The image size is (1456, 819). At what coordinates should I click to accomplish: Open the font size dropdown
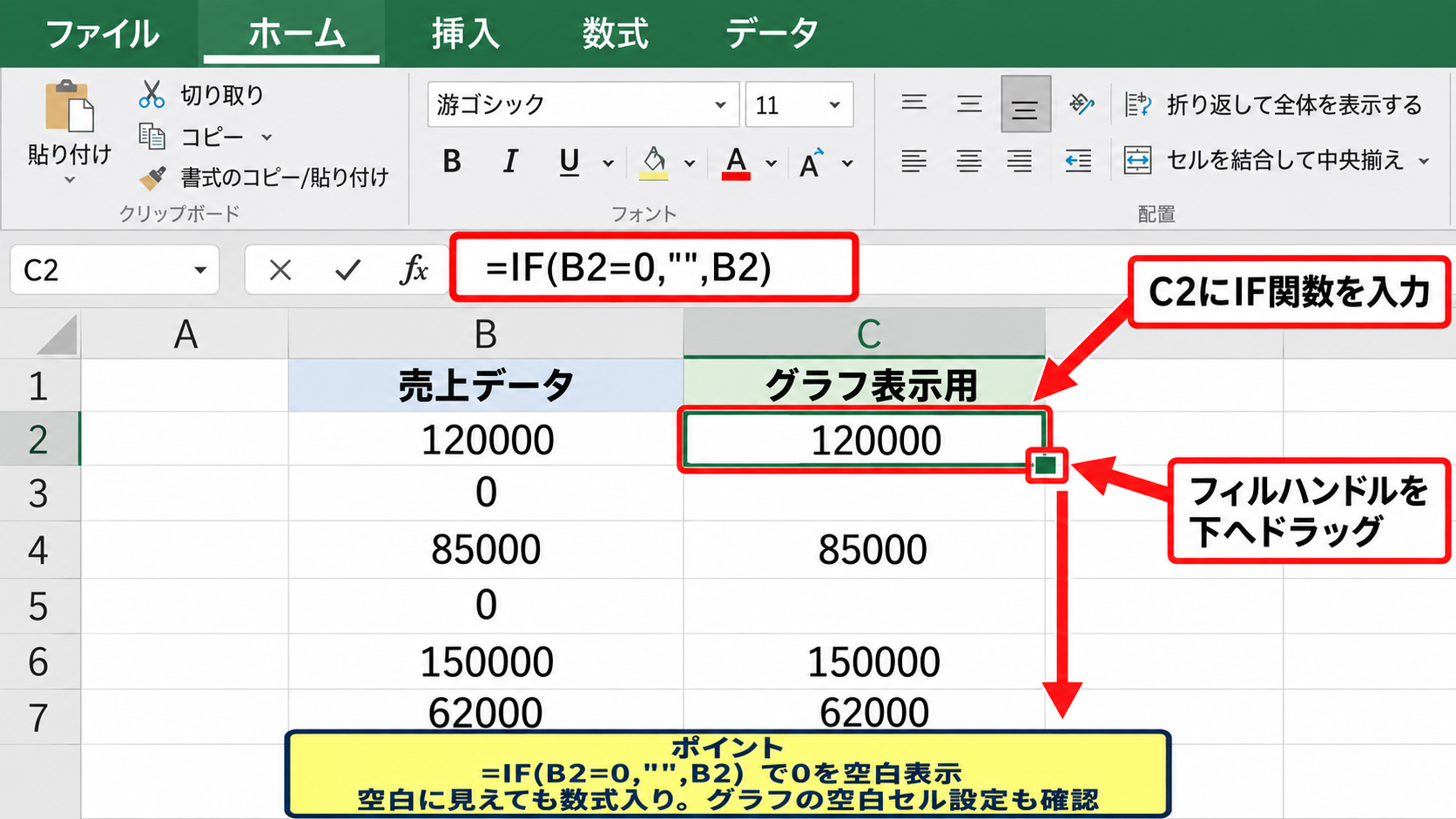click(x=834, y=105)
